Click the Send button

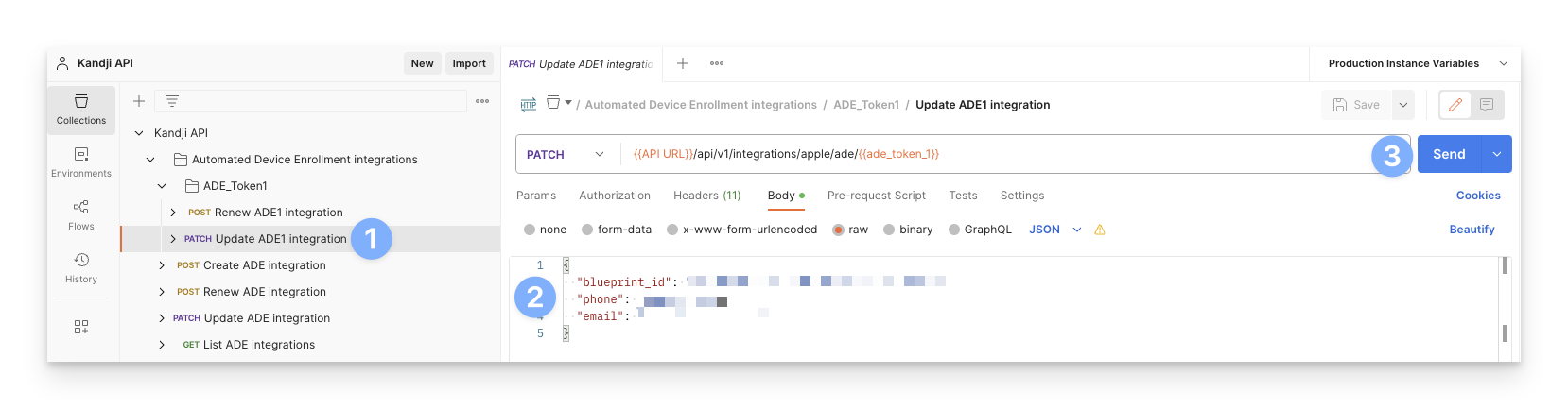1449,154
